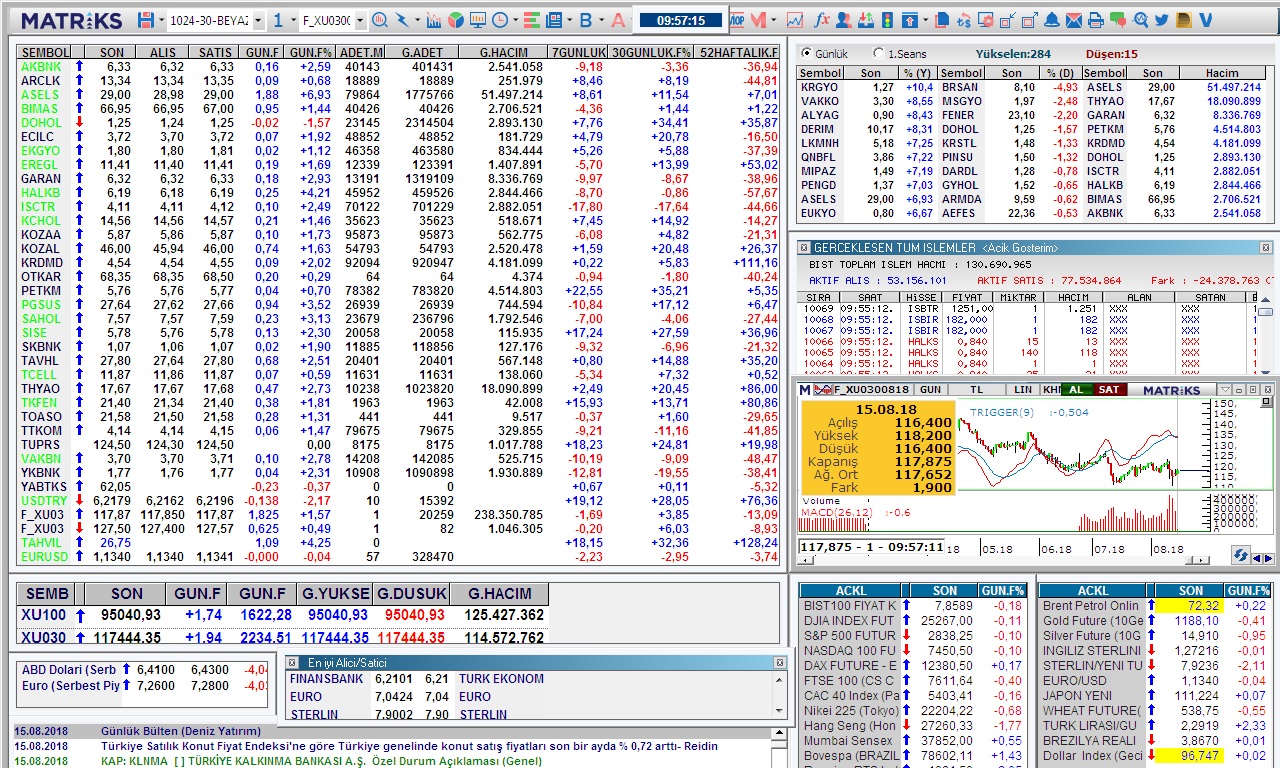
Task: Click the fx formula icon
Action: 822,20
